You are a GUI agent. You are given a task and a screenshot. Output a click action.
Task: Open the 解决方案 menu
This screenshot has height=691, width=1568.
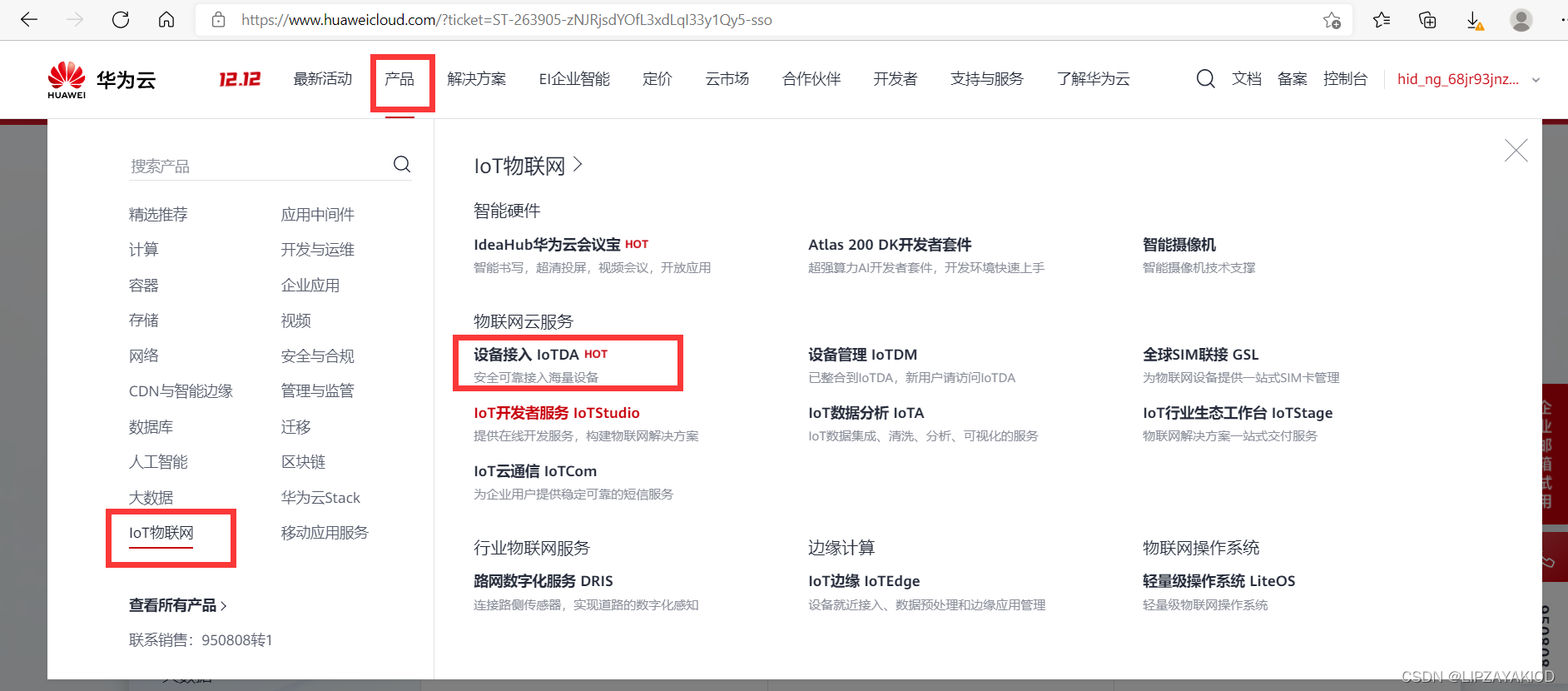[477, 79]
